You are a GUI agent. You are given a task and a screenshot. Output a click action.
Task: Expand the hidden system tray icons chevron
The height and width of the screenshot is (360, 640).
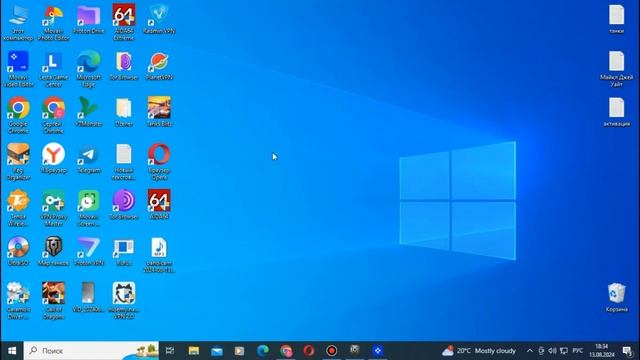pyautogui.click(x=529, y=351)
